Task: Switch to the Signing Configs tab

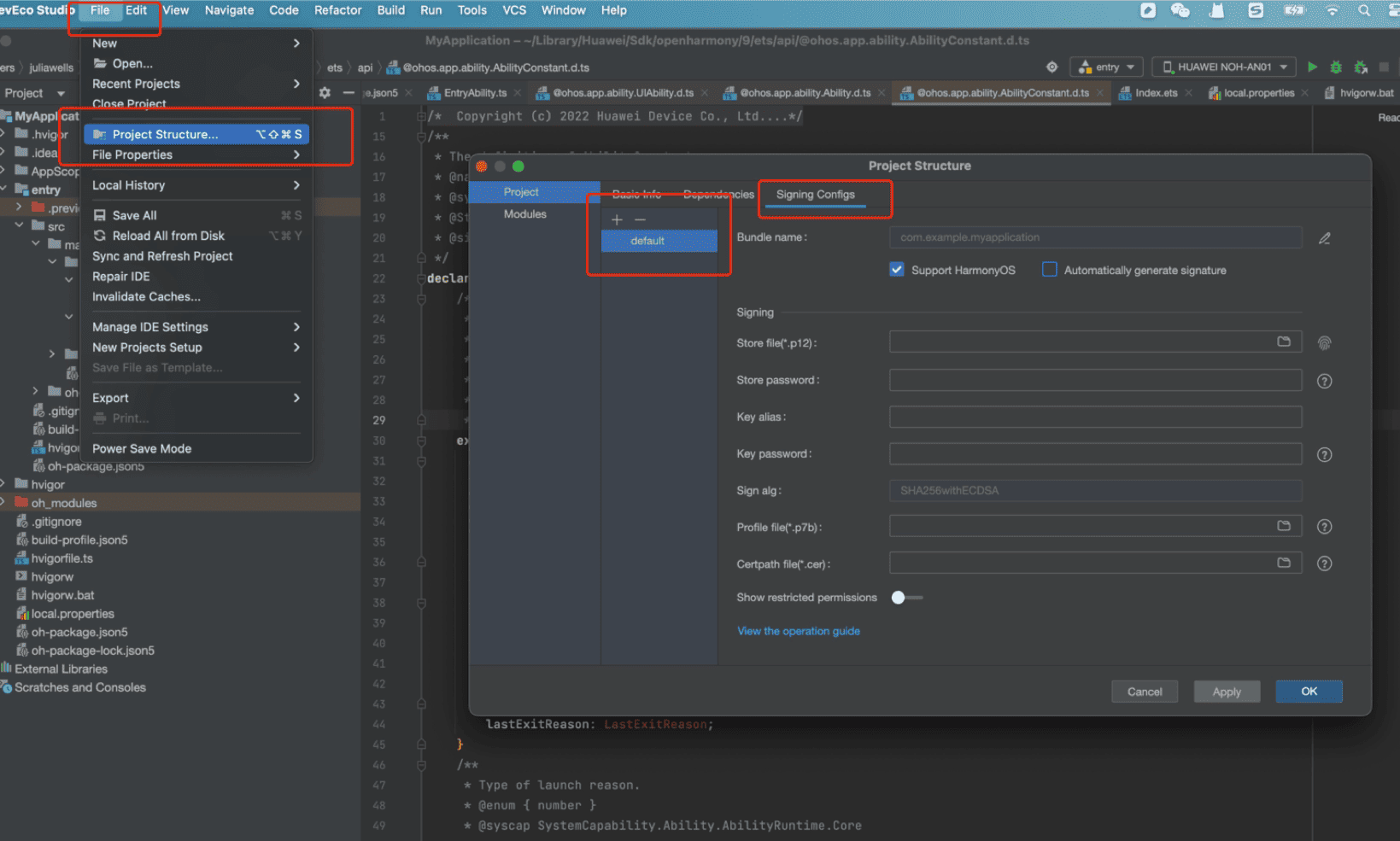Action: [x=815, y=195]
